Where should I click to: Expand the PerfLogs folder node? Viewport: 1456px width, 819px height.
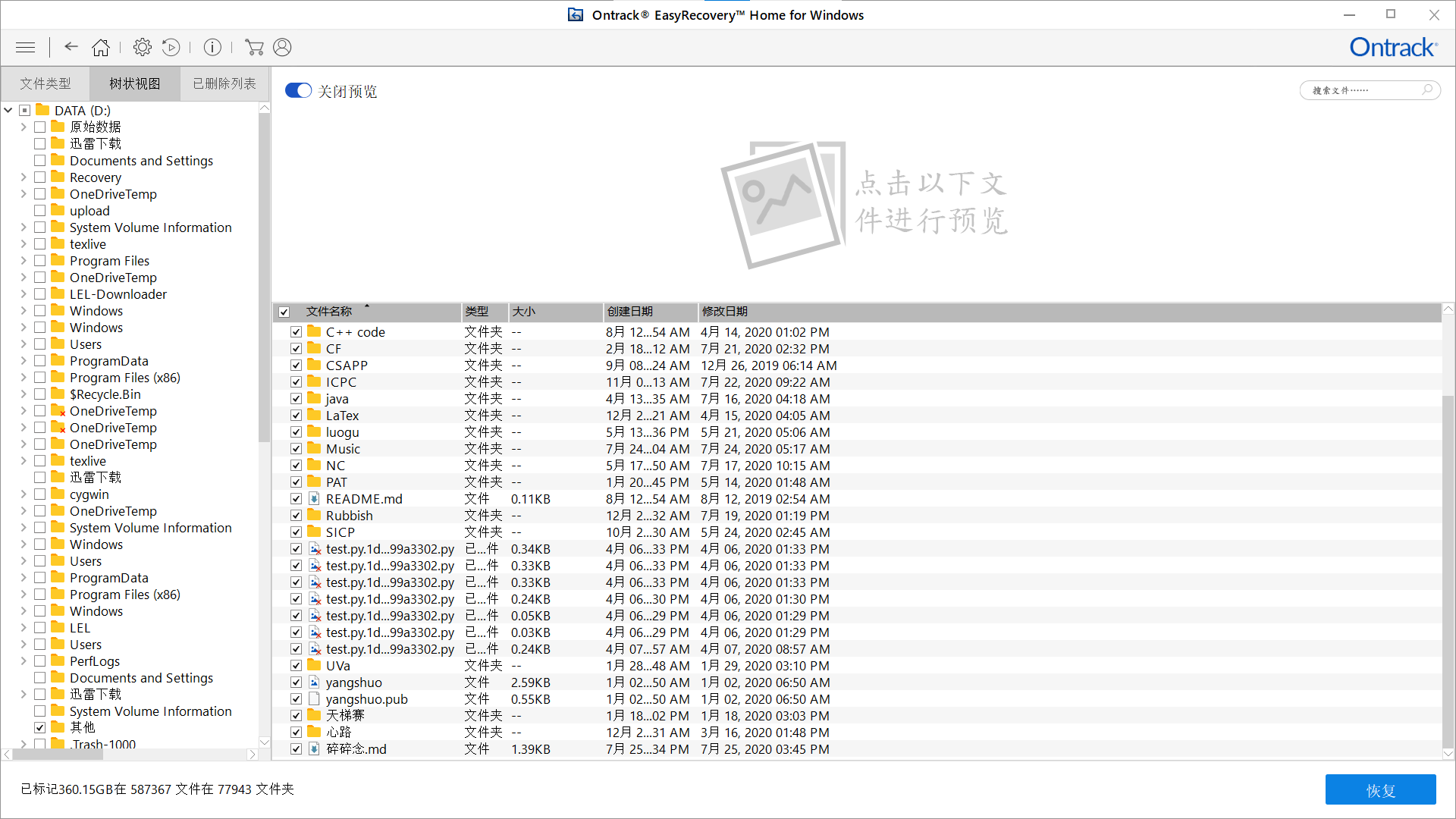pos(24,661)
